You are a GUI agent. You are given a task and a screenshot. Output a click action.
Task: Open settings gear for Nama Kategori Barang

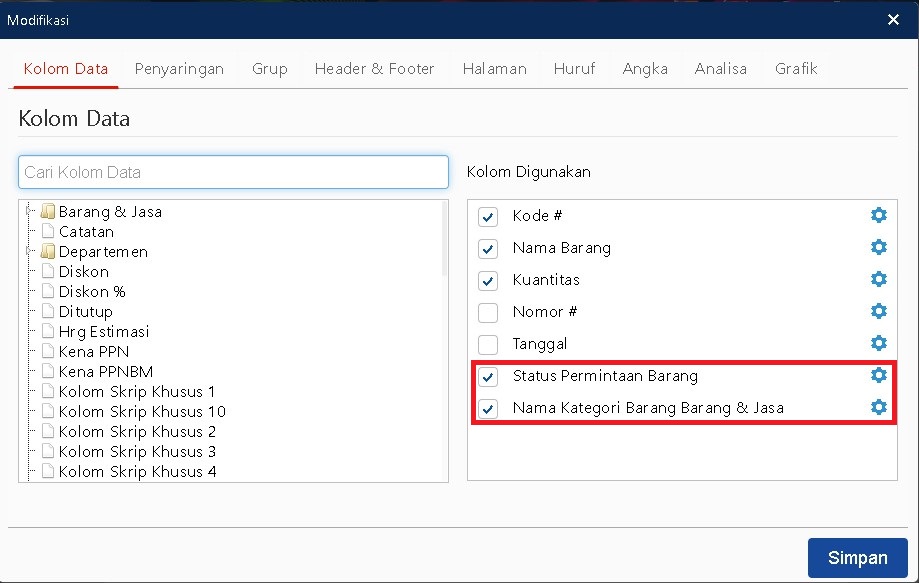coord(878,407)
